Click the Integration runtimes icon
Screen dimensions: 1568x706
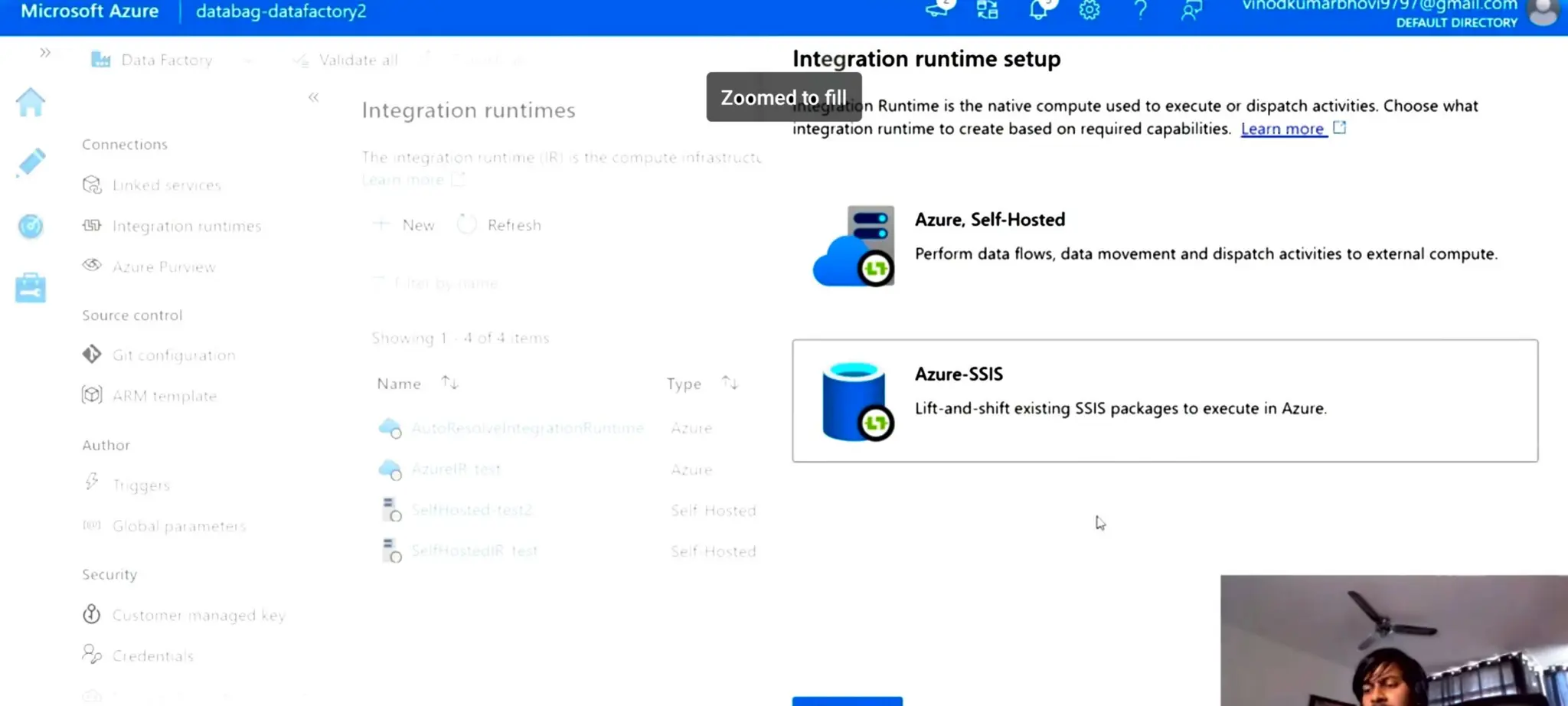(x=92, y=225)
